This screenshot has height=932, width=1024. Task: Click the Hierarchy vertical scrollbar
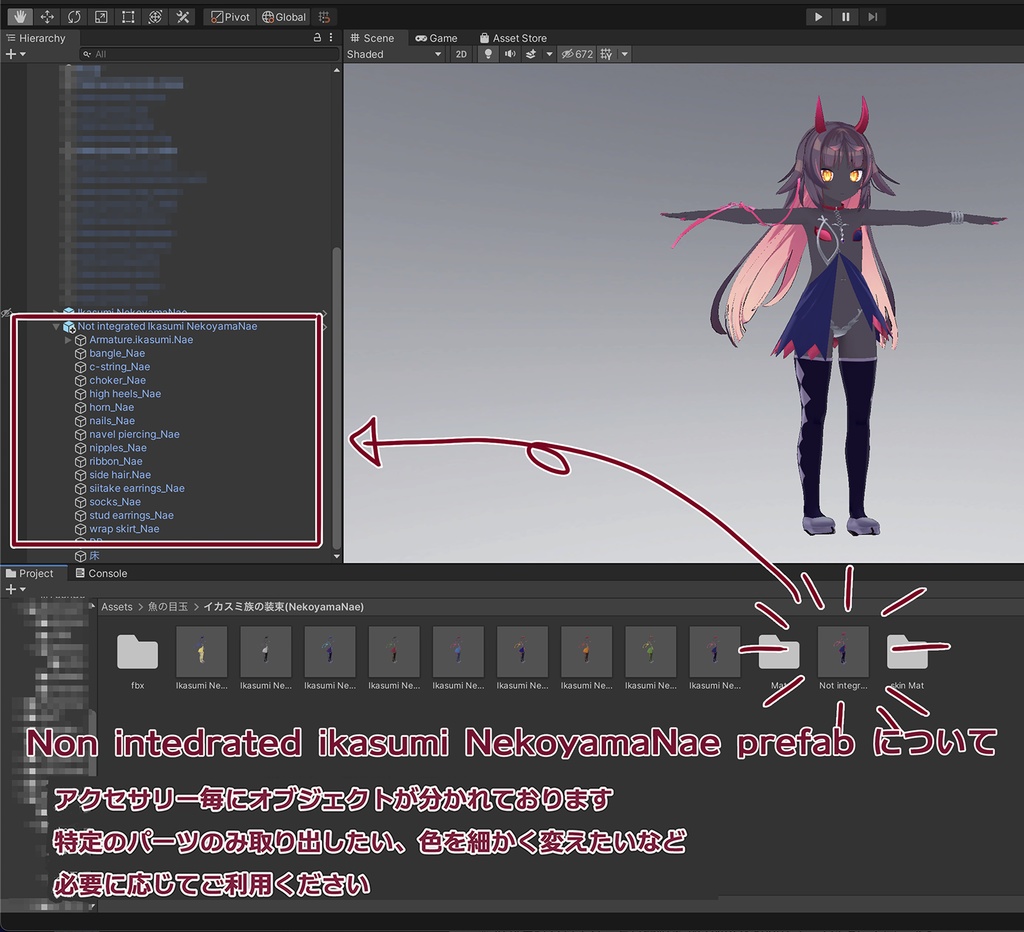[336, 398]
